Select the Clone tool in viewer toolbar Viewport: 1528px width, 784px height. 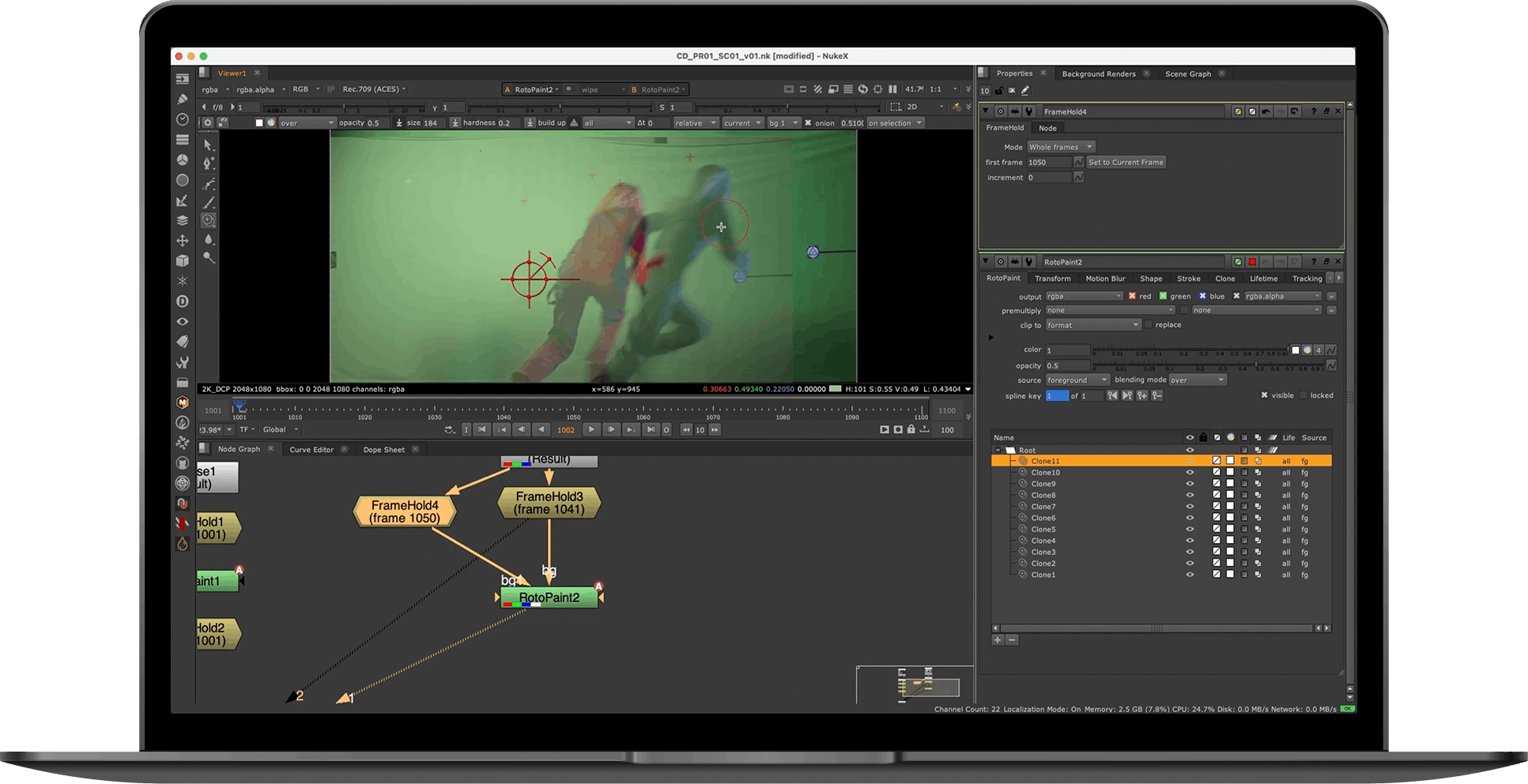[209, 220]
